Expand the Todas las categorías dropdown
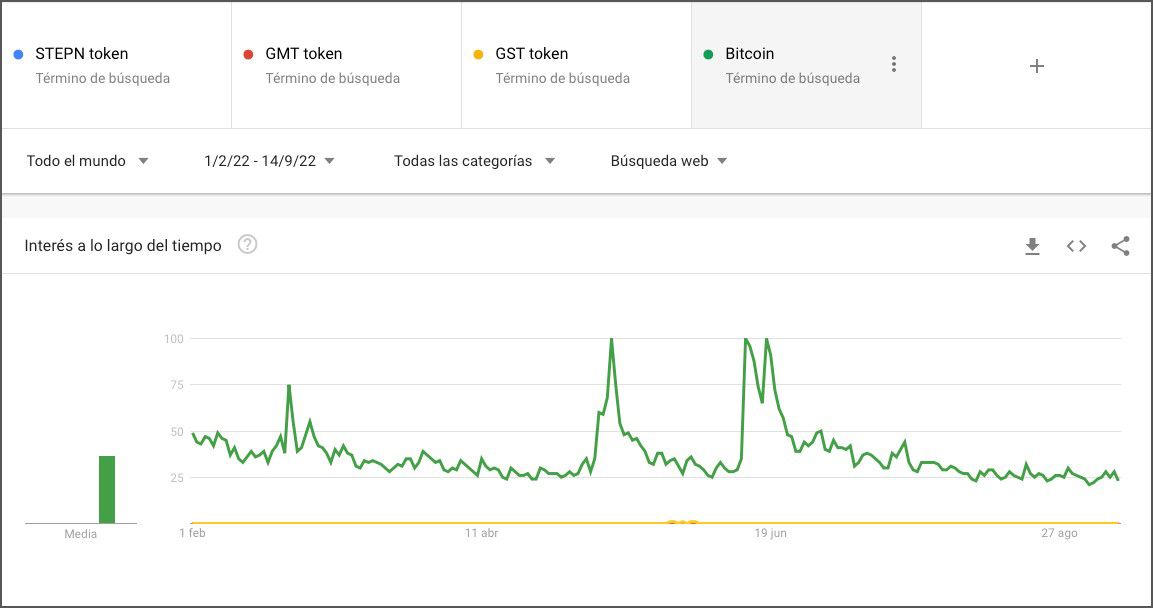Image resolution: width=1153 pixels, height=608 pixels. pyautogui.click(x=474, y=160)
